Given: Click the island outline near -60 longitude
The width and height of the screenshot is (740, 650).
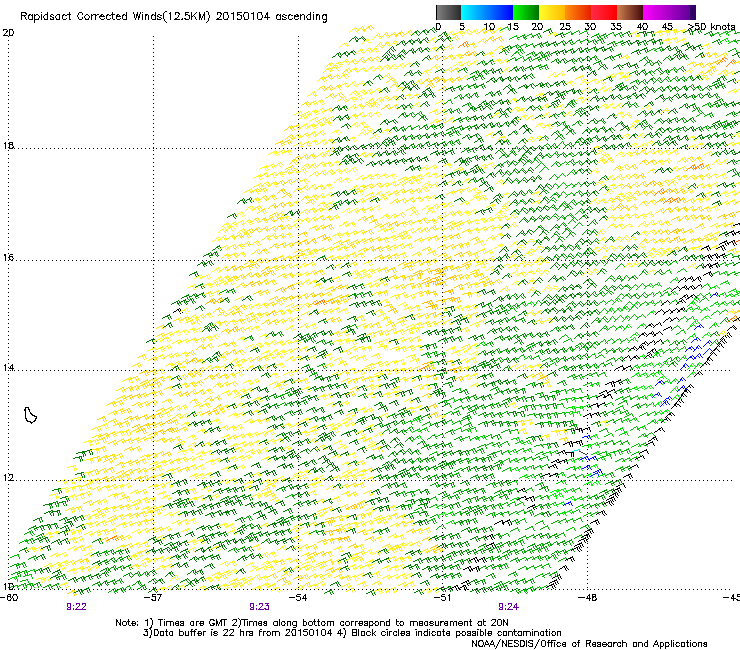Looking at the screenshot, I should (30, 415).
